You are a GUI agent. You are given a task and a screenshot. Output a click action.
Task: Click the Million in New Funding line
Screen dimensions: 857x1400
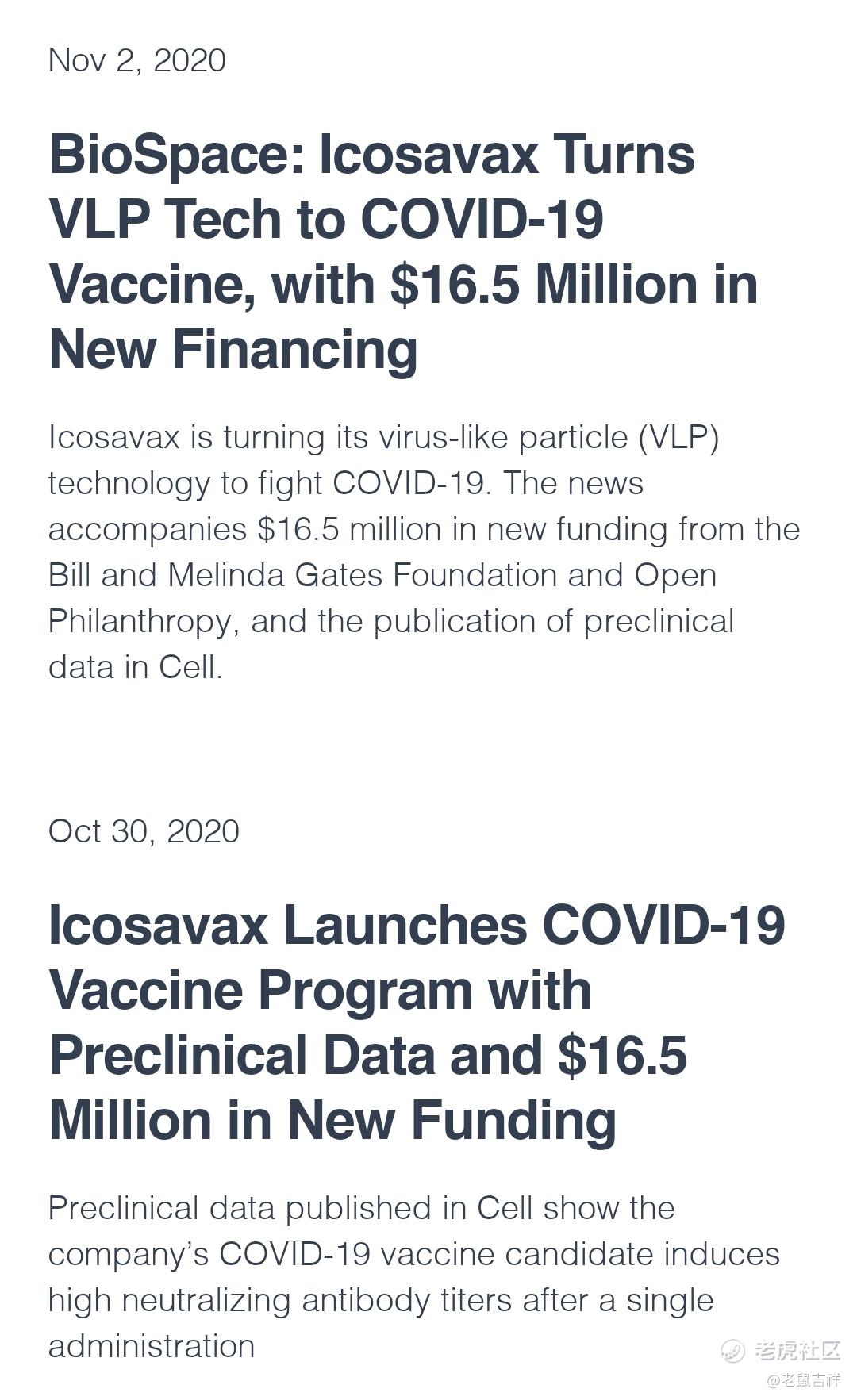point(332,1121)
